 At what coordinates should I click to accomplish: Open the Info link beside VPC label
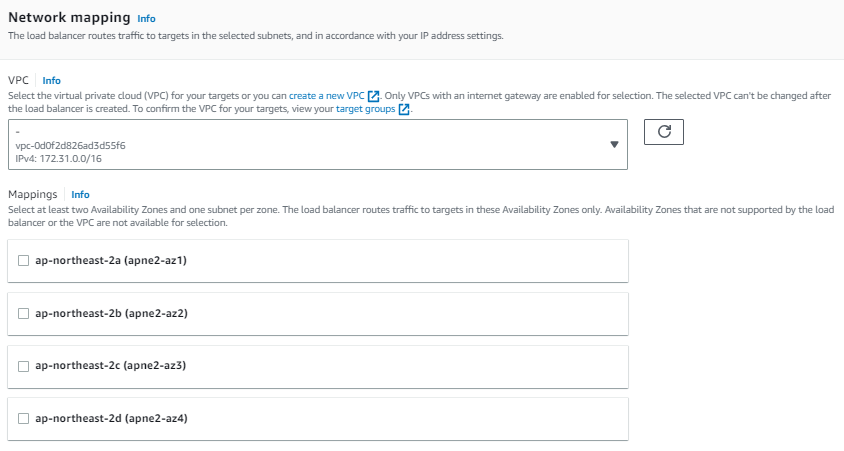52,80
